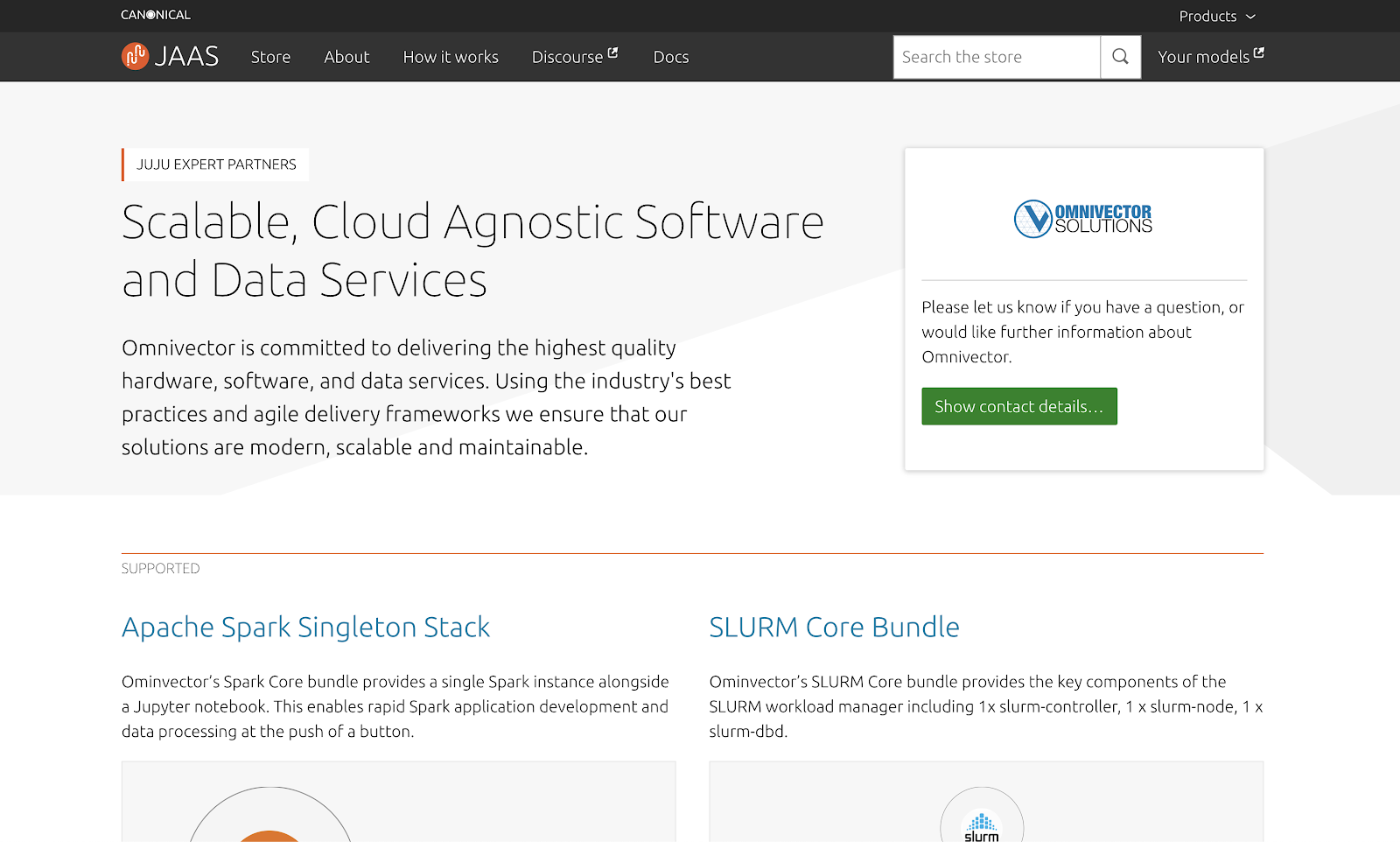Click the Omnivector Solutions logo
This screenshot has height=842, width=1400.
(x=1083, y=219)
